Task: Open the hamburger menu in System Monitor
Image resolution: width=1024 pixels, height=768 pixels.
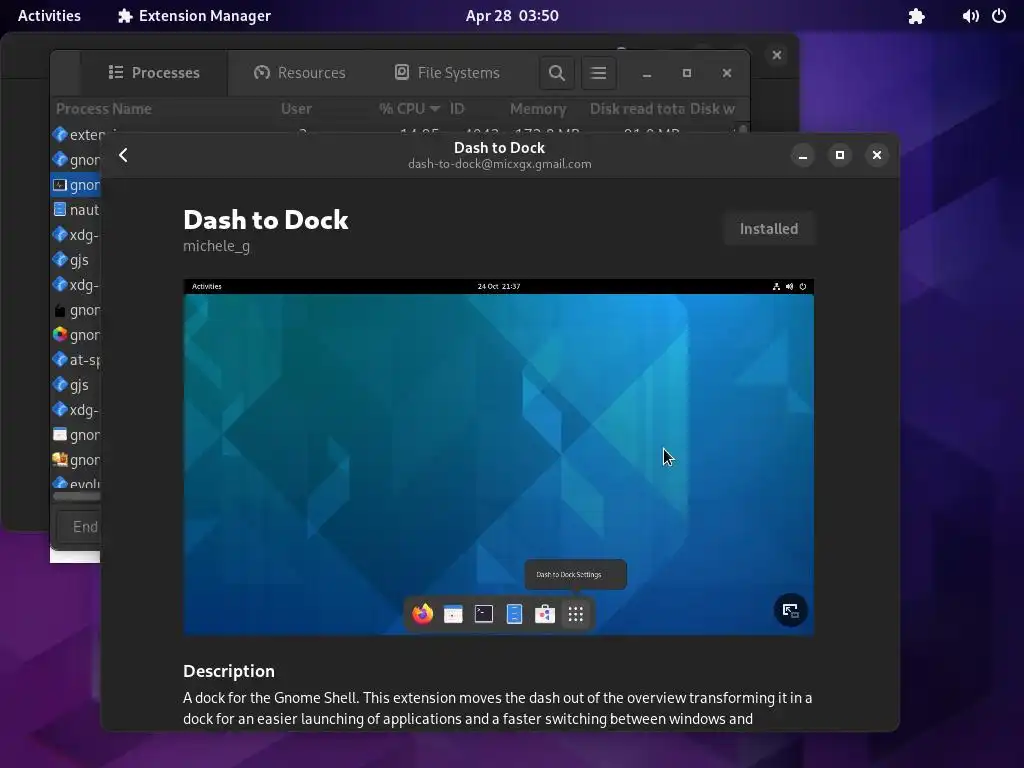Action: (x=598, y=72)
